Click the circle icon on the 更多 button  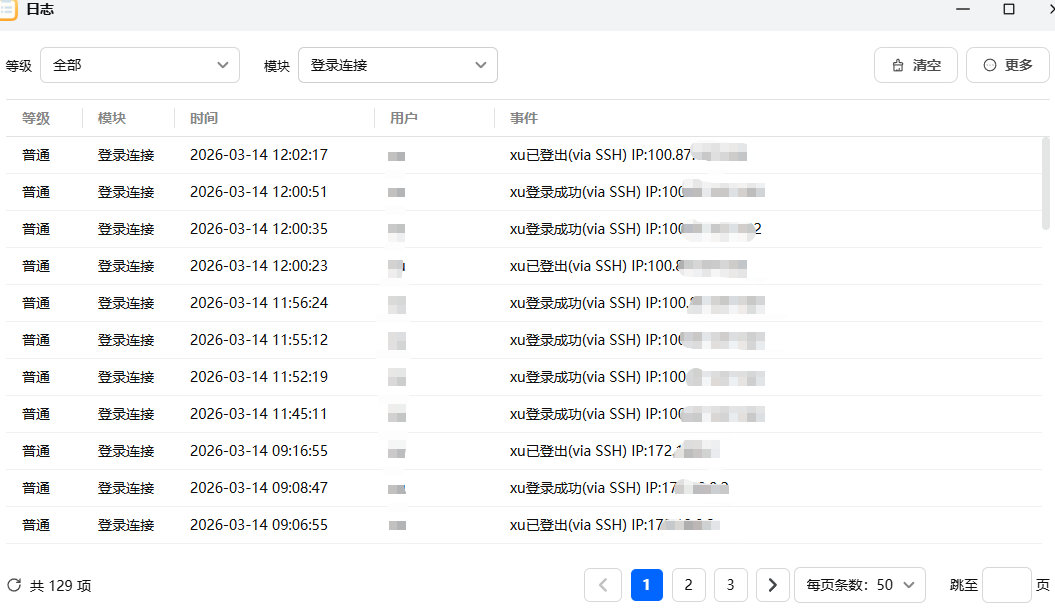[989, 64]
